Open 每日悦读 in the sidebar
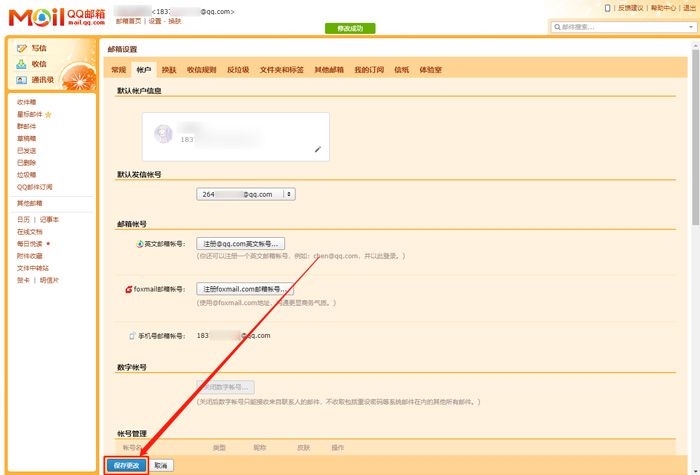Viewport: 700px width, 475px height. pos(29,244)
